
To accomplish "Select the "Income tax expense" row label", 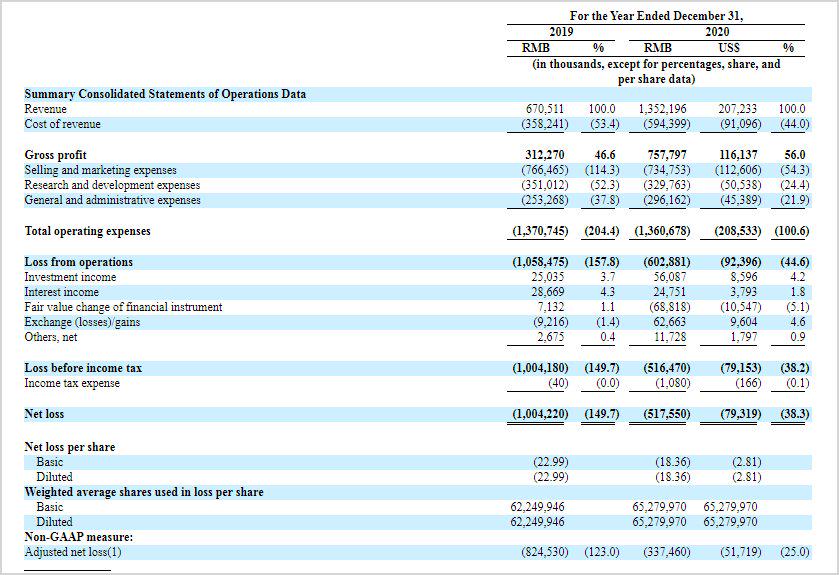I will (72, 383).
